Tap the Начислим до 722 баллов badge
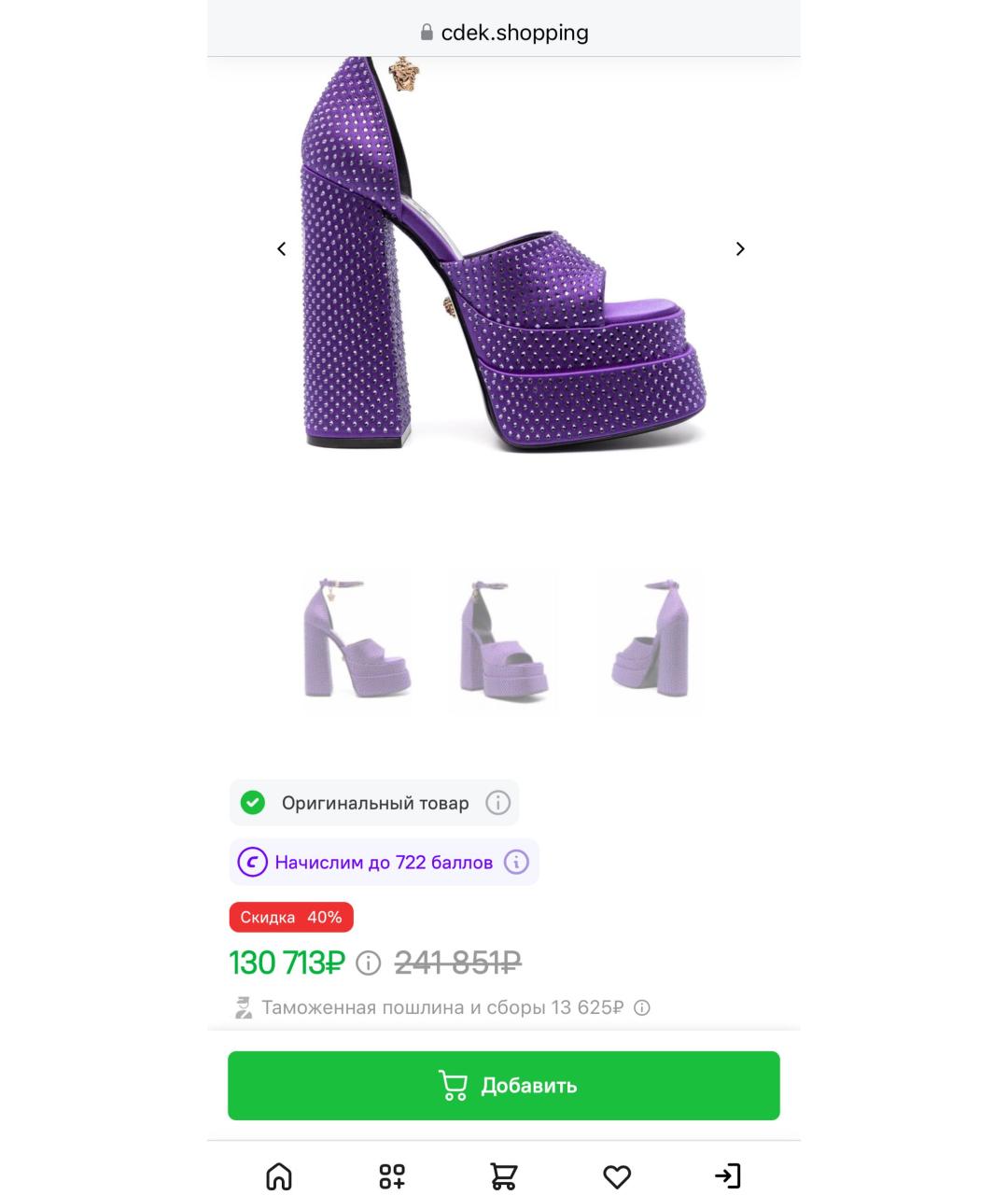This screenshot has width=1008, height=1195. coord(385,862)
